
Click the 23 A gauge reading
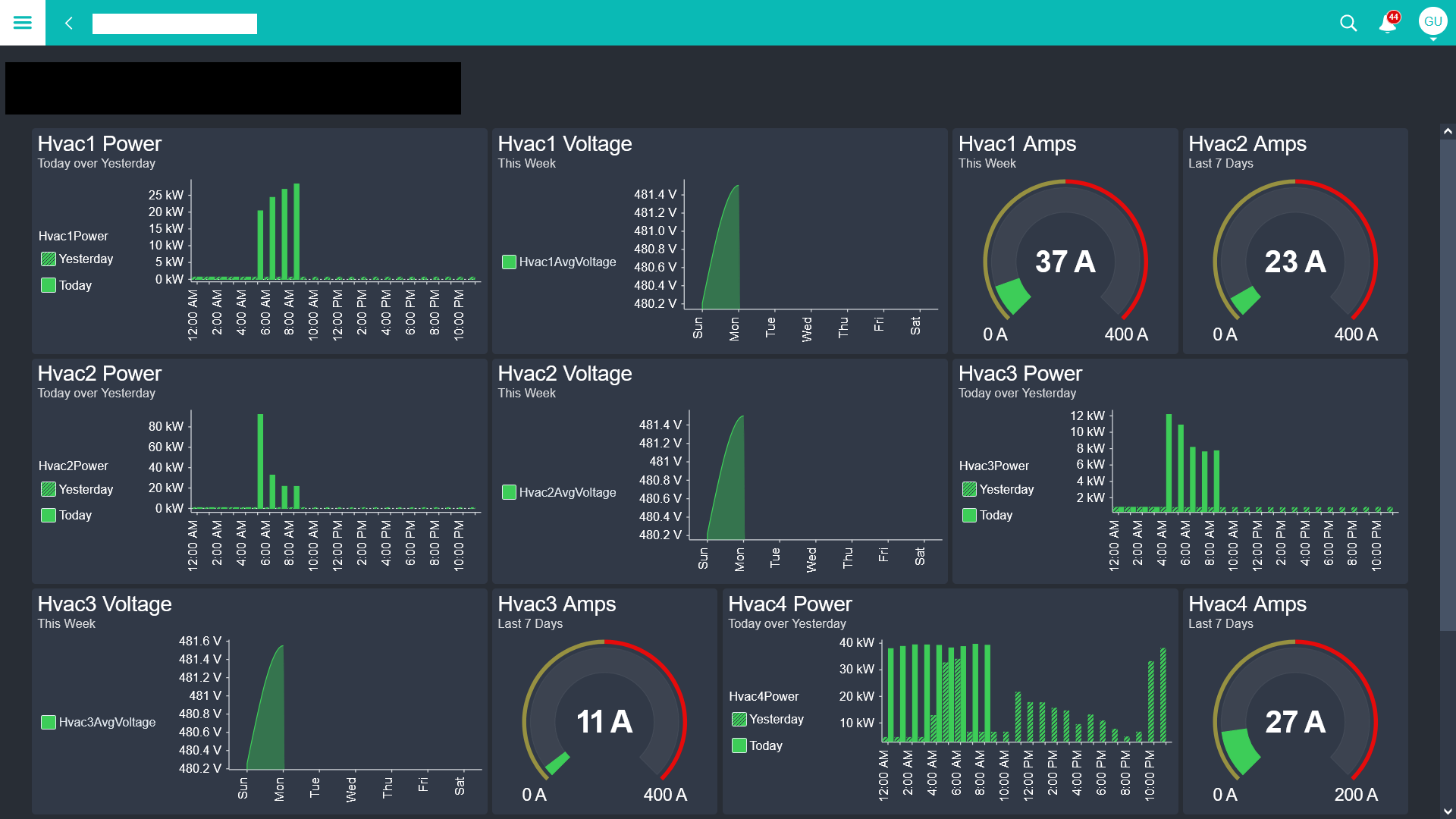(1295, 262)
